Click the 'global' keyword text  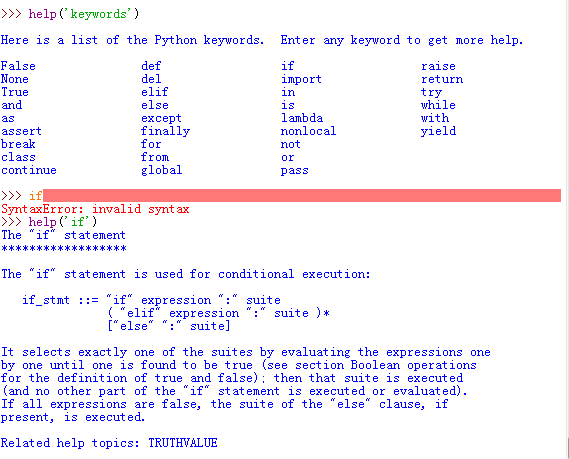coord(161,171)
